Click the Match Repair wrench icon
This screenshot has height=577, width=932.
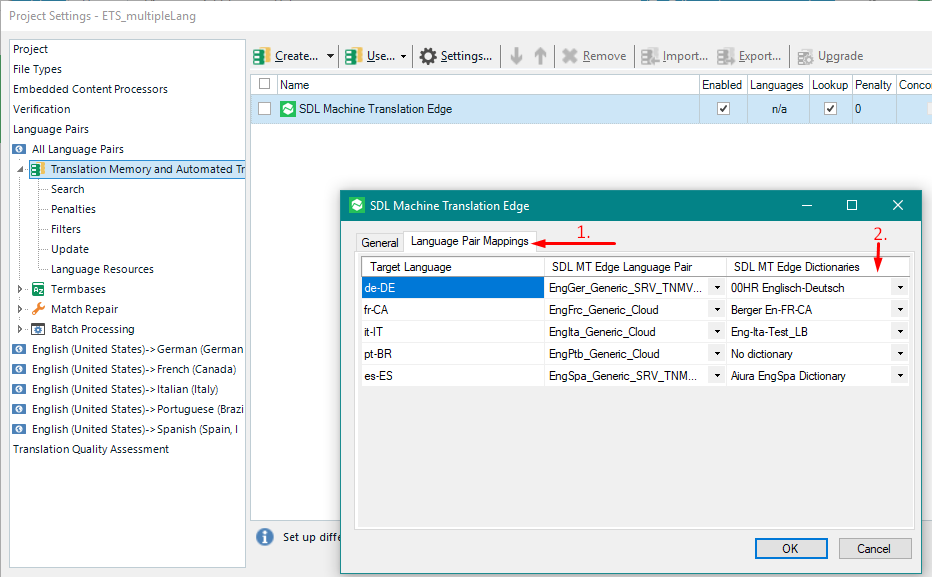(38, 309)
